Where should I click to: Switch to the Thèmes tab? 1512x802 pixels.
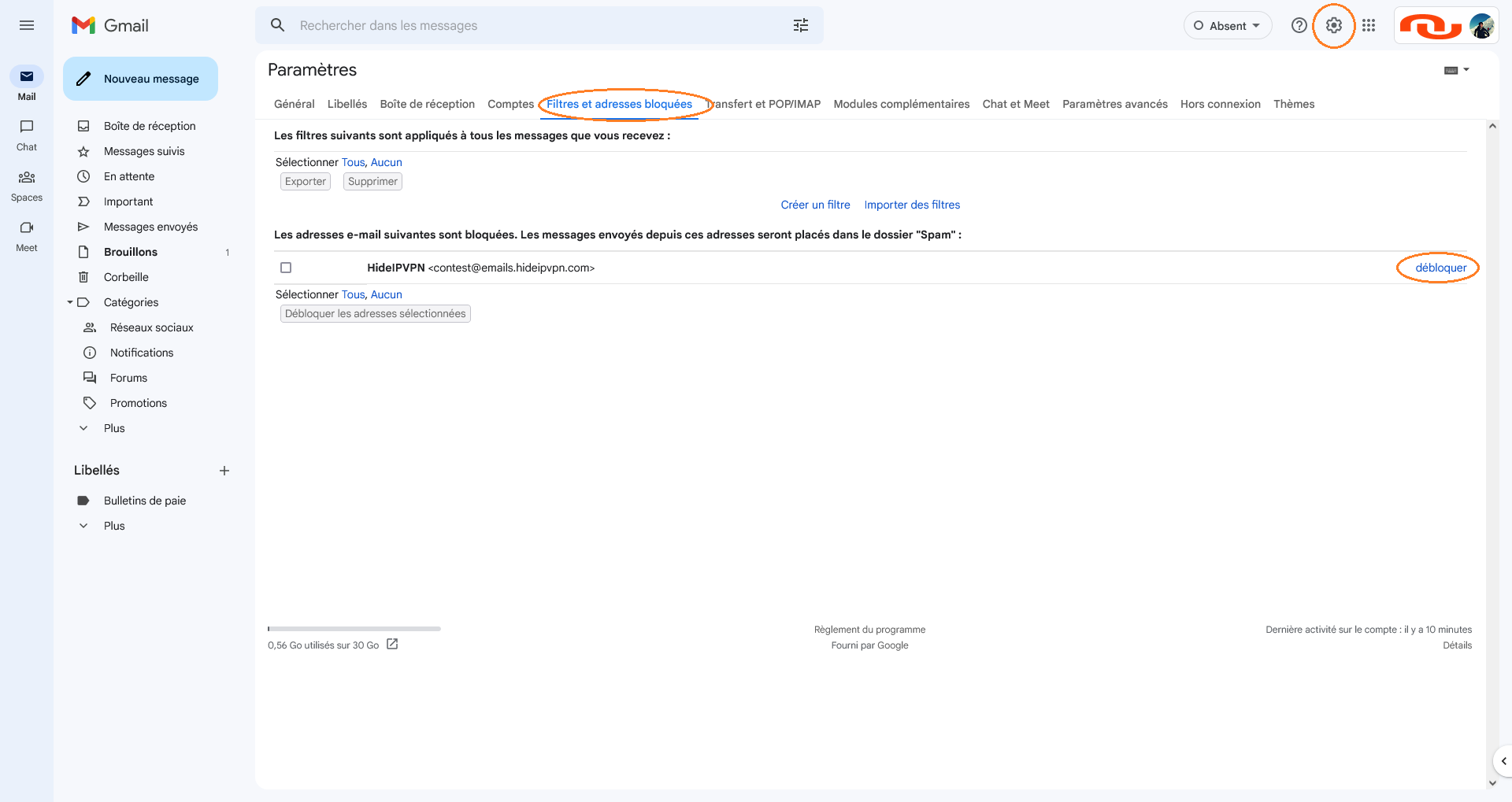pos(1294,104)
